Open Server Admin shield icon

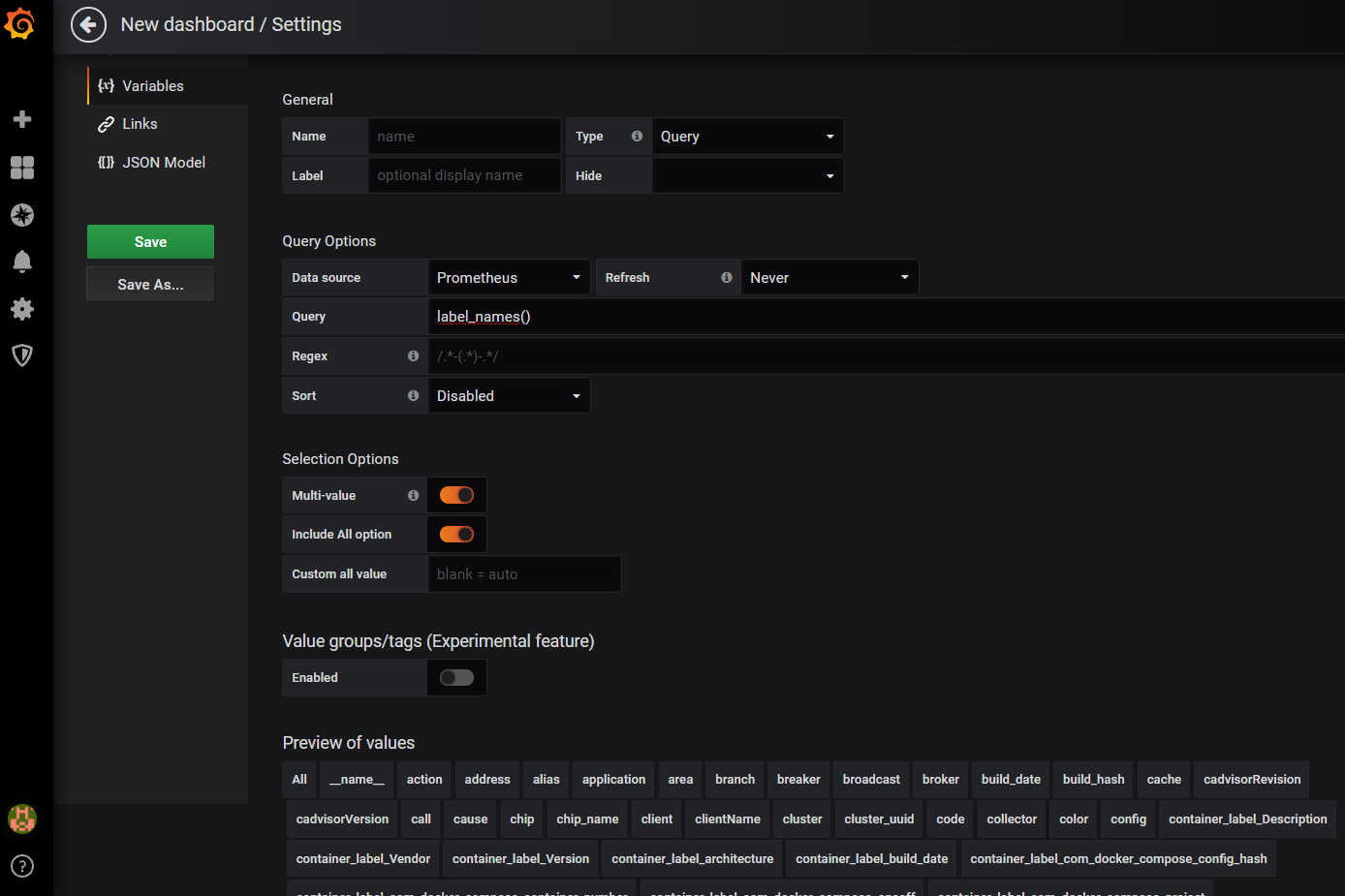tap(22, 355)
